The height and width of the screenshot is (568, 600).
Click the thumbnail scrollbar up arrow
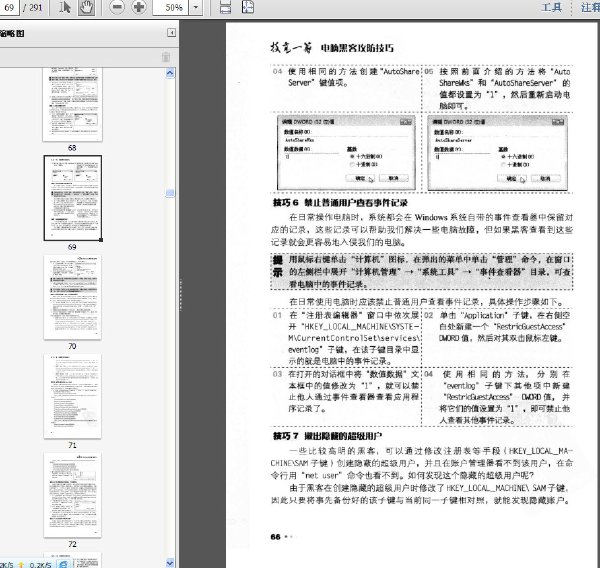point(170,73)
